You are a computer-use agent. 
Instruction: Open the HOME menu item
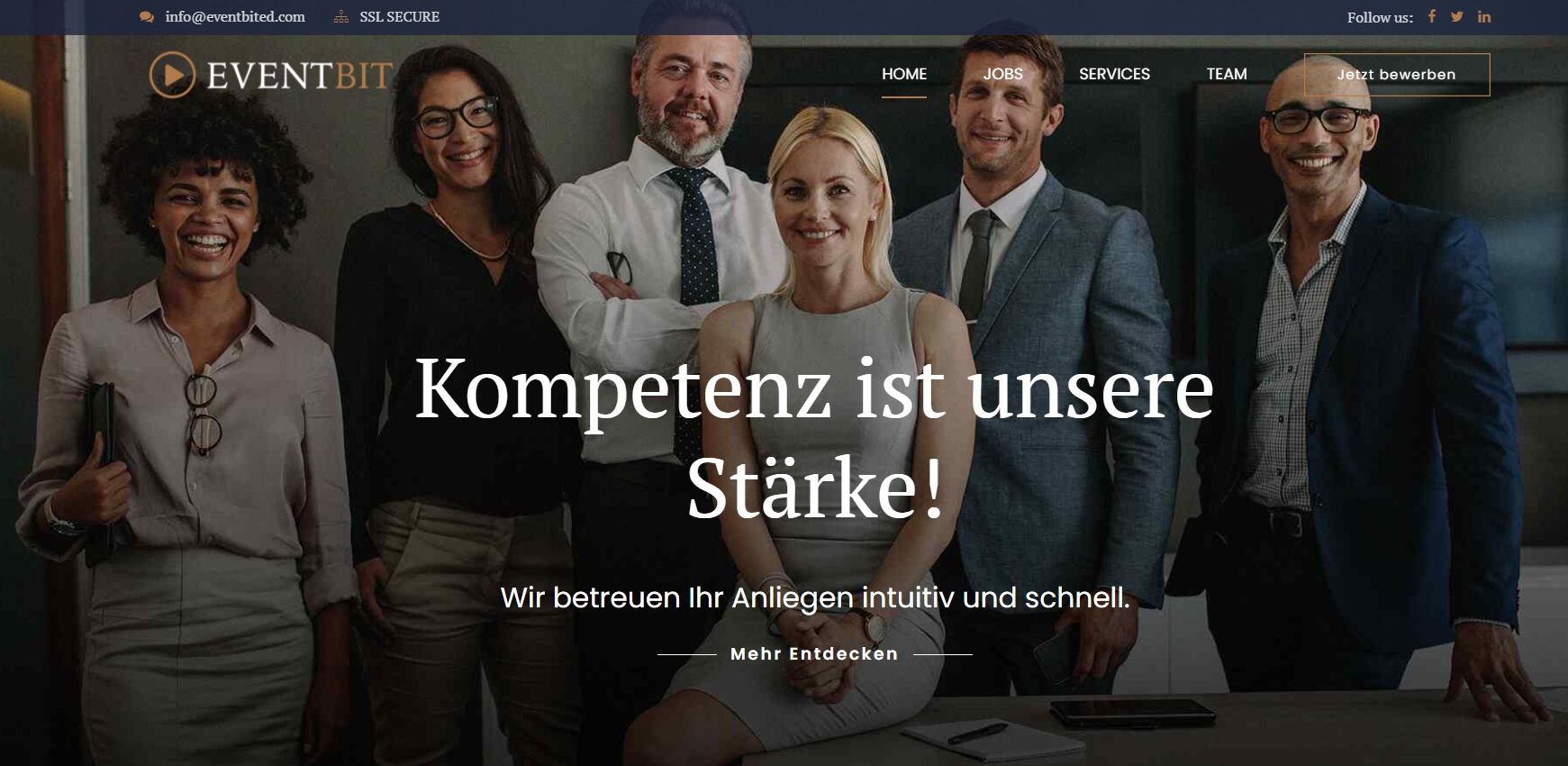[x=904, y=74]
